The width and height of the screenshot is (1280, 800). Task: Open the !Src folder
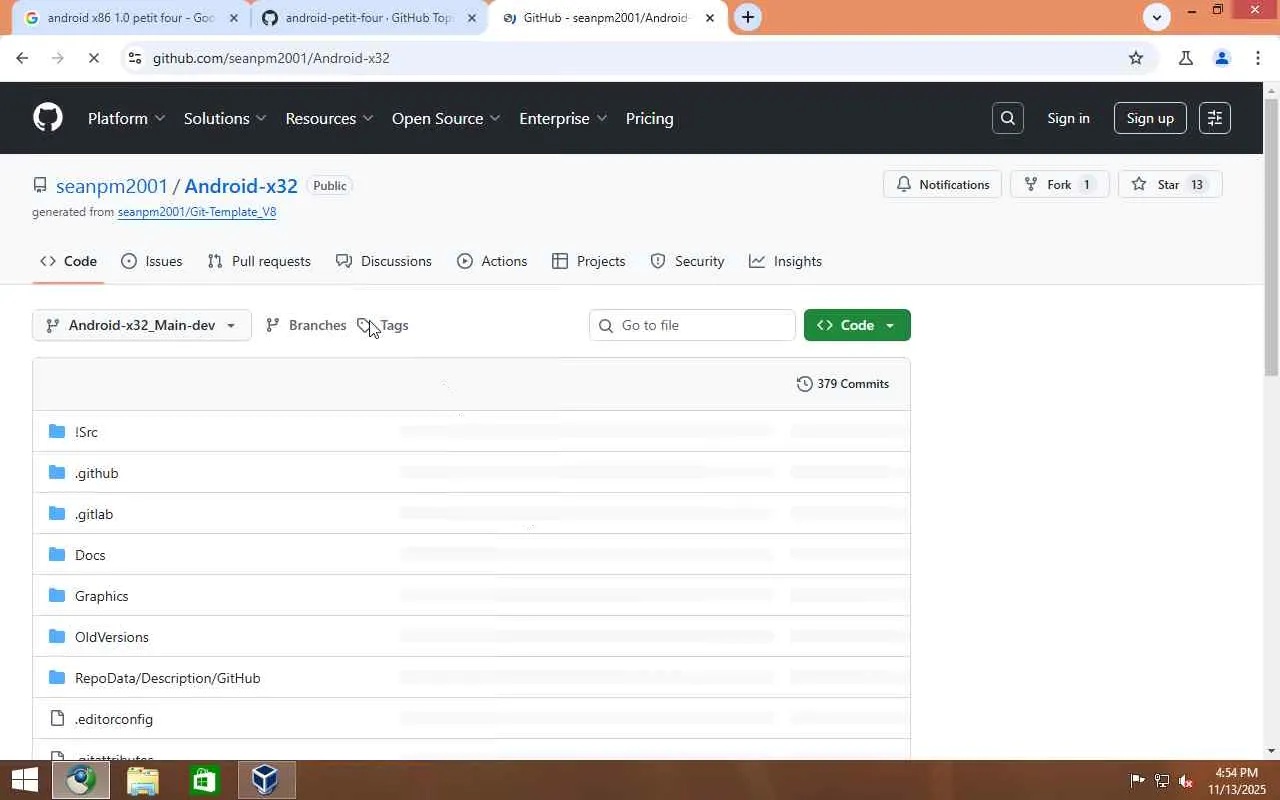(86, 432)
